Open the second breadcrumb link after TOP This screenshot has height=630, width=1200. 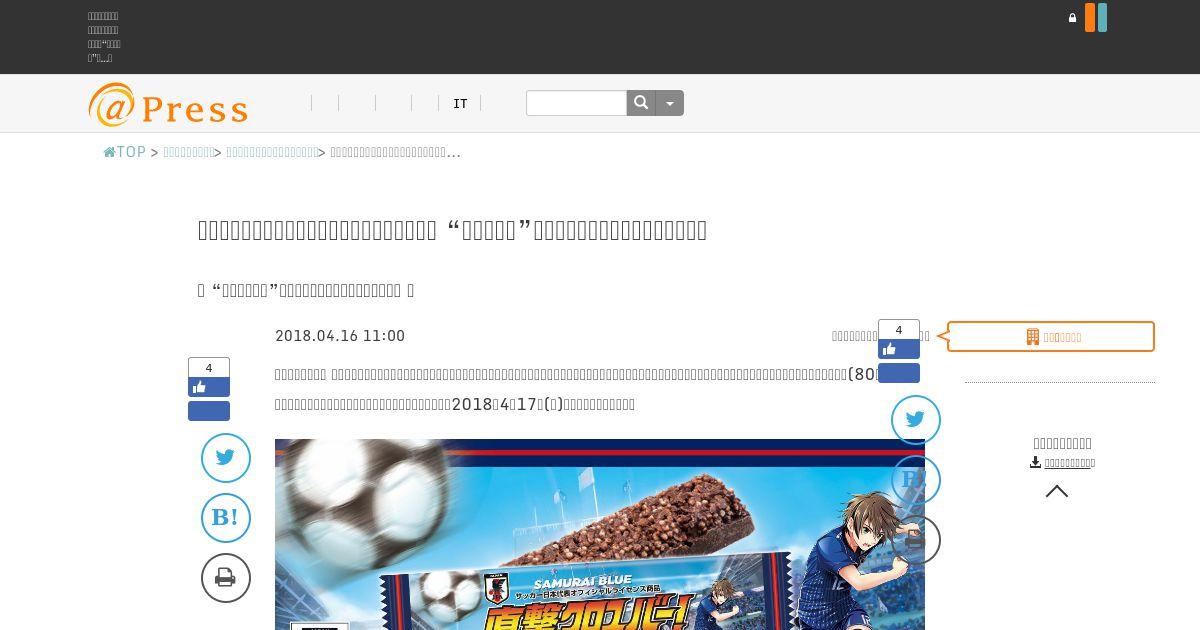(188, 152)
